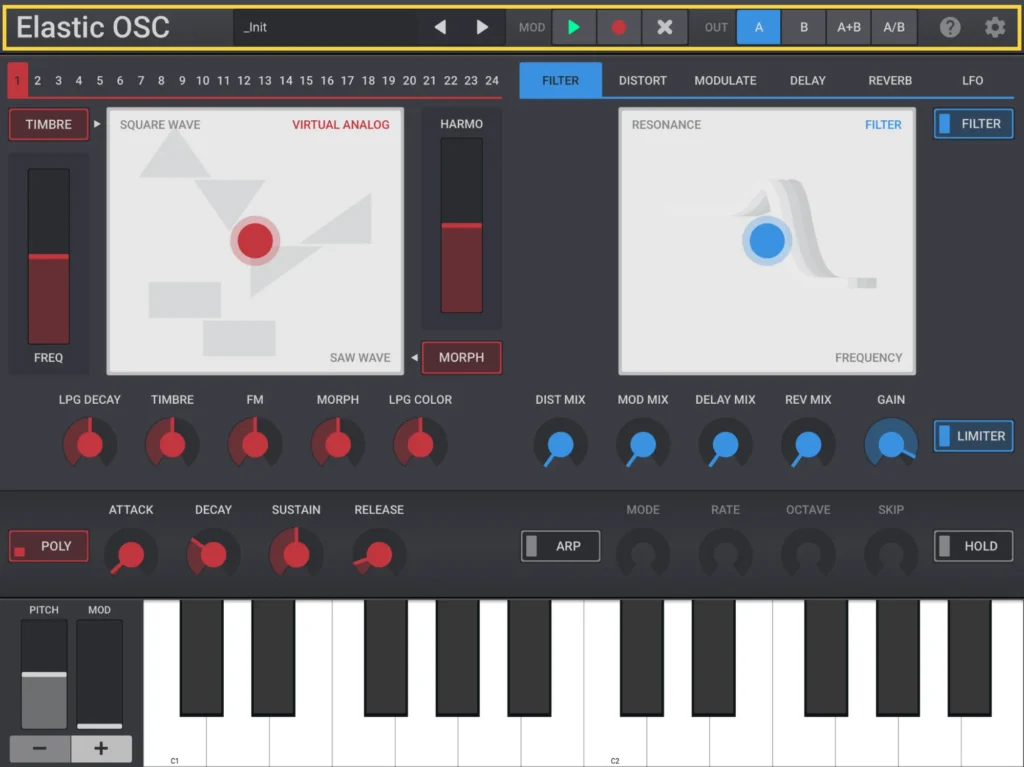1024x767 pixels.
Task: Toggle the ARP switch
Action: point(560,546)
